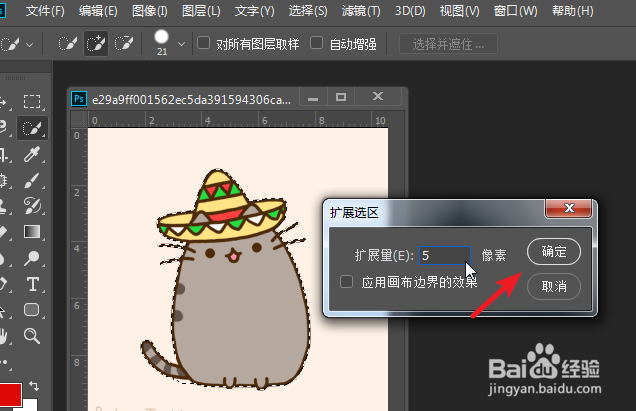Click the document title e29a9ff001562ec5da...
The image size is (636, 411).
coord(191,99)
